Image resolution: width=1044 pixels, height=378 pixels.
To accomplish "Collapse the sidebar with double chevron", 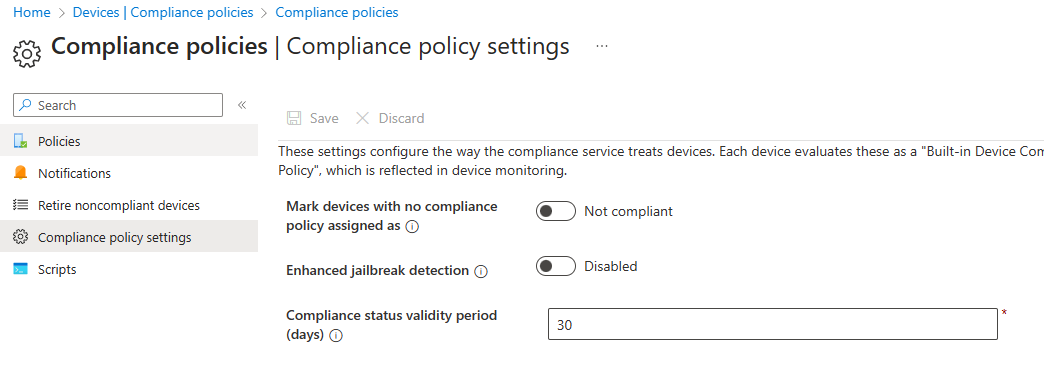I will 242,105.
